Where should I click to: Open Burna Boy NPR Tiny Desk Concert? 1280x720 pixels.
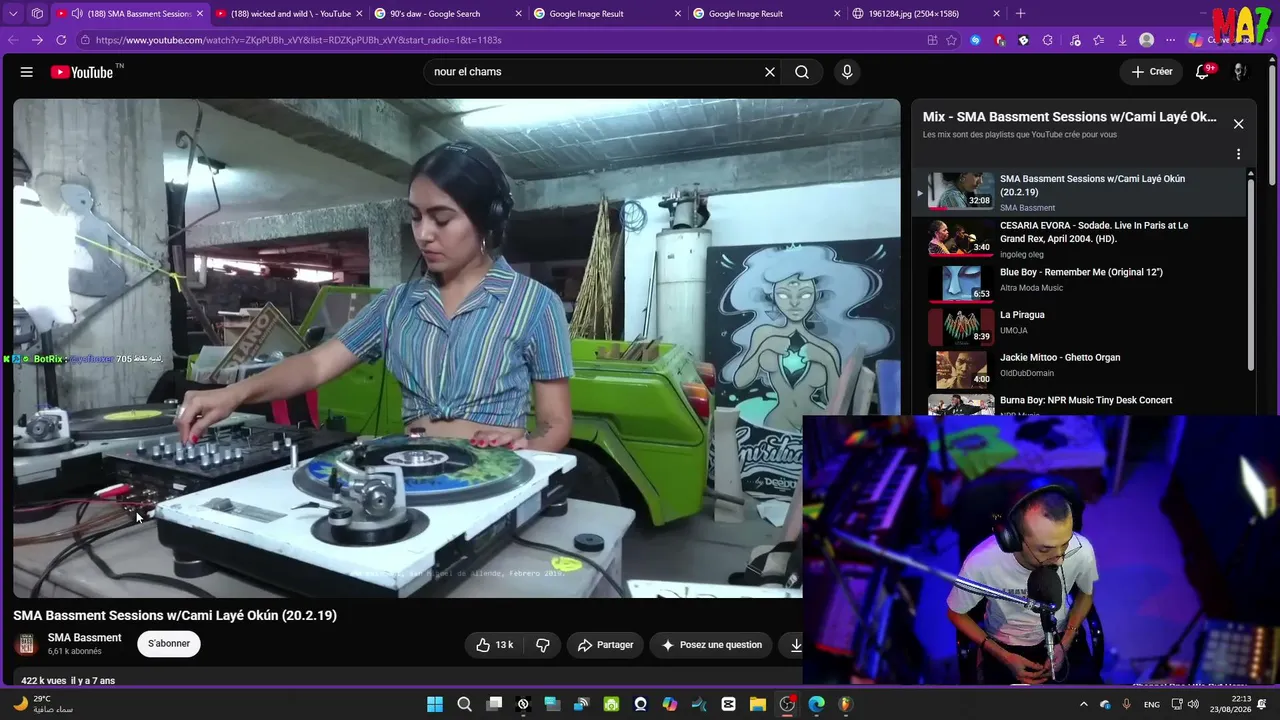tap(1080, 404)
